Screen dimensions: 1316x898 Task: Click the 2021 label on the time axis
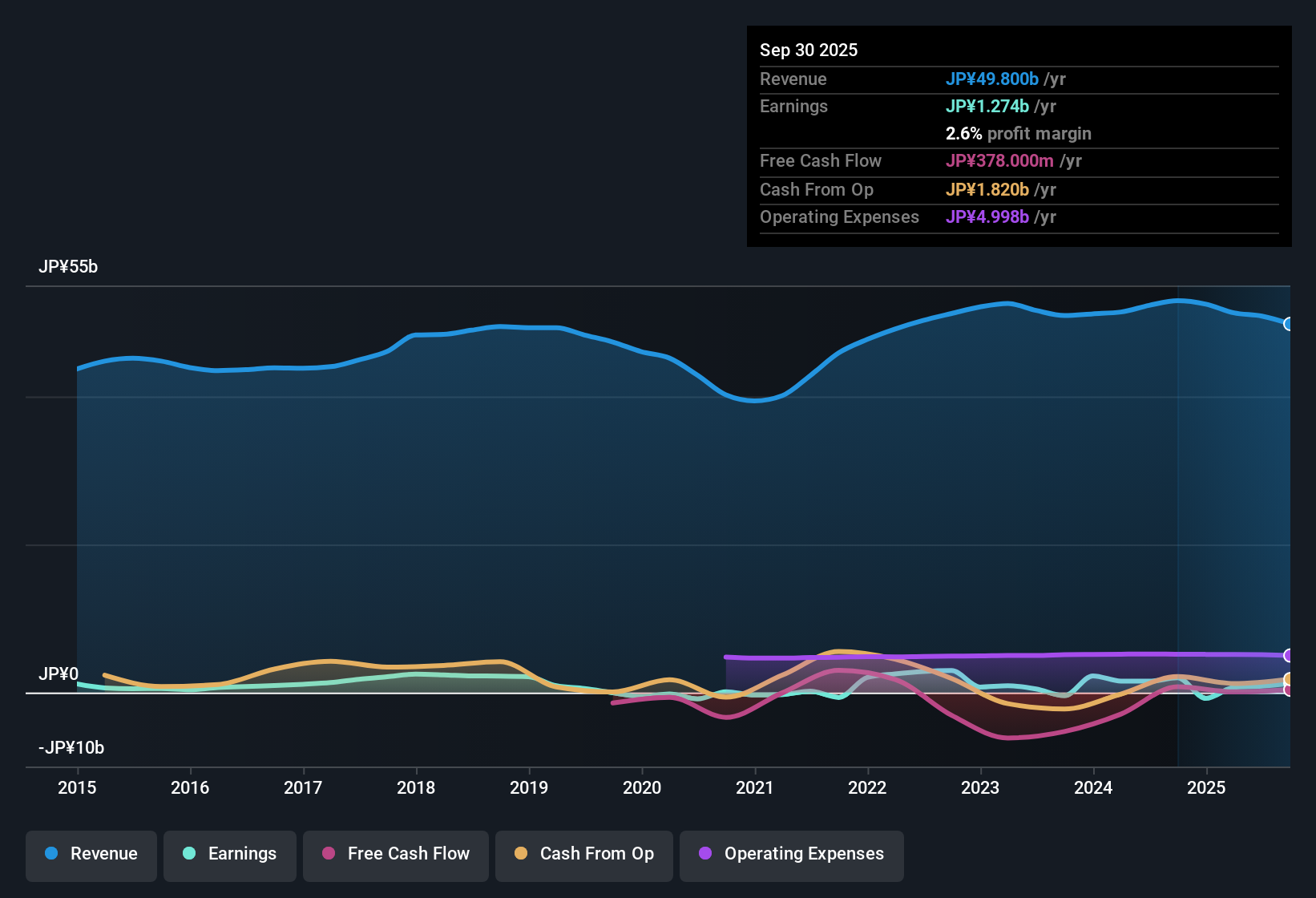point(755,787)
